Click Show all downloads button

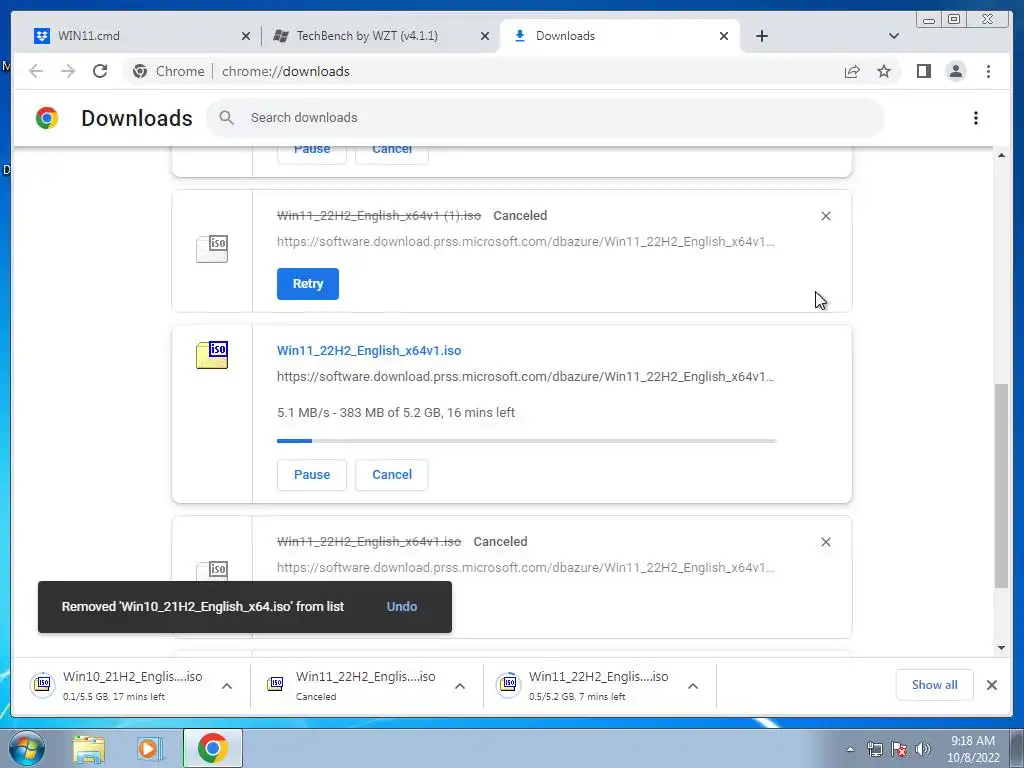click(935, 685)
